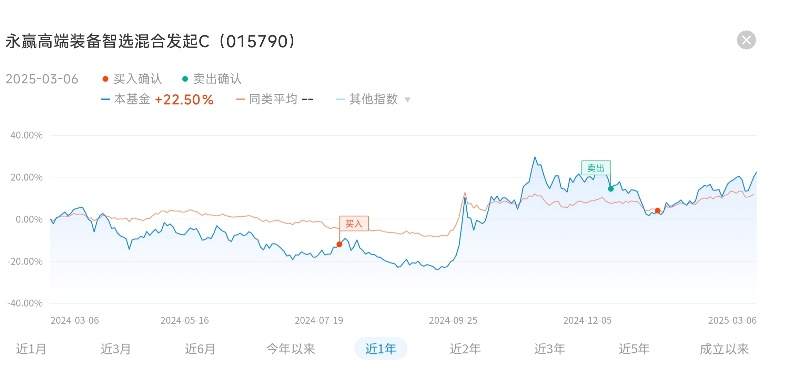Click the 卖出 sell marker label
The height and width of the screenshot is (372, 800).
tap(596, 168)
